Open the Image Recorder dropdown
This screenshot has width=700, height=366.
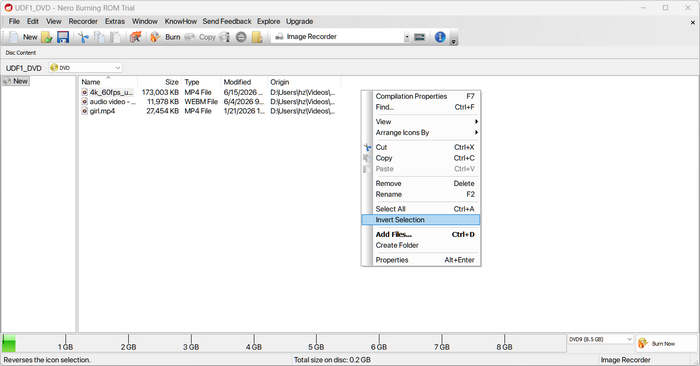406,37
